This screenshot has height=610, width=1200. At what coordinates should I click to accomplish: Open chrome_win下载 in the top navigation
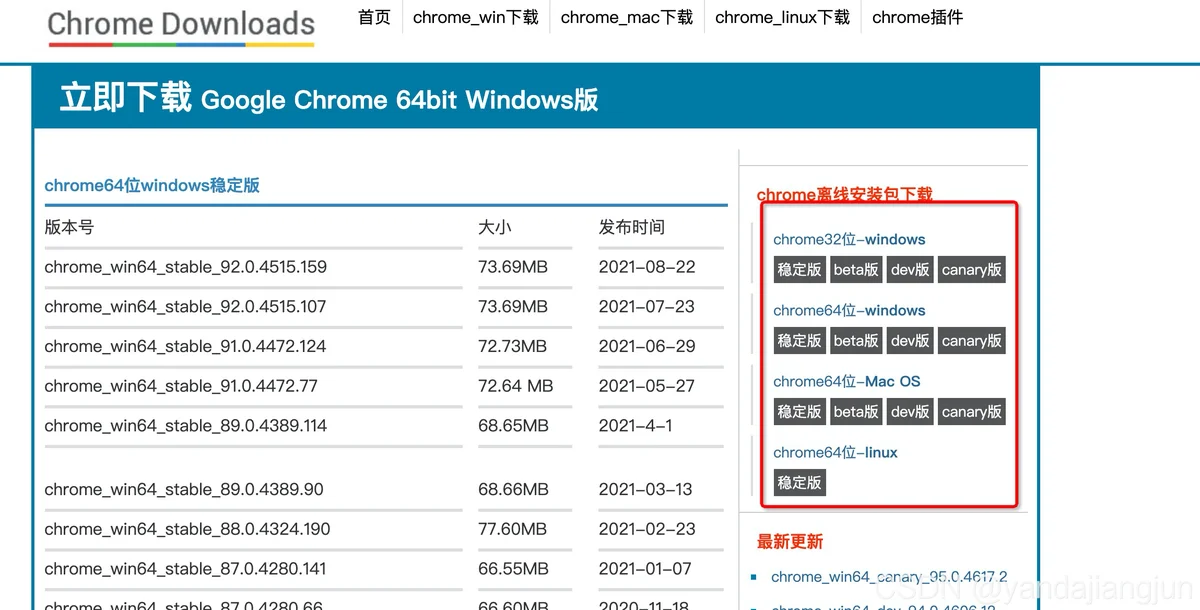(475, 17)
